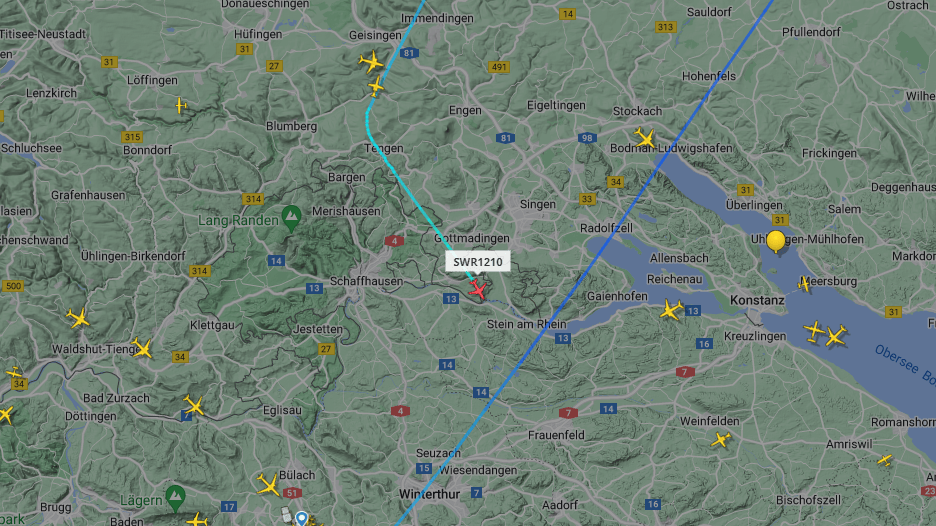The image size is (936, 526).
Task: Open the Lägern mountain marker
Action: click(x=175, y=498)
